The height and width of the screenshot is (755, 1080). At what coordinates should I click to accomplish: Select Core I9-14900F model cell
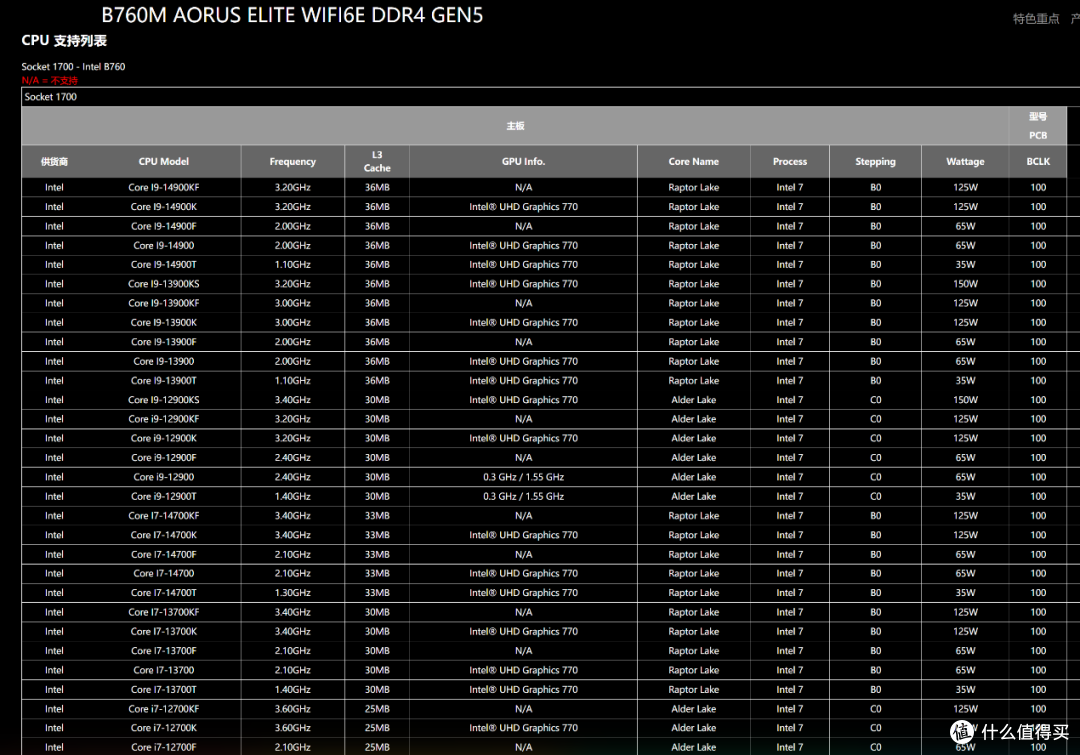163,226
